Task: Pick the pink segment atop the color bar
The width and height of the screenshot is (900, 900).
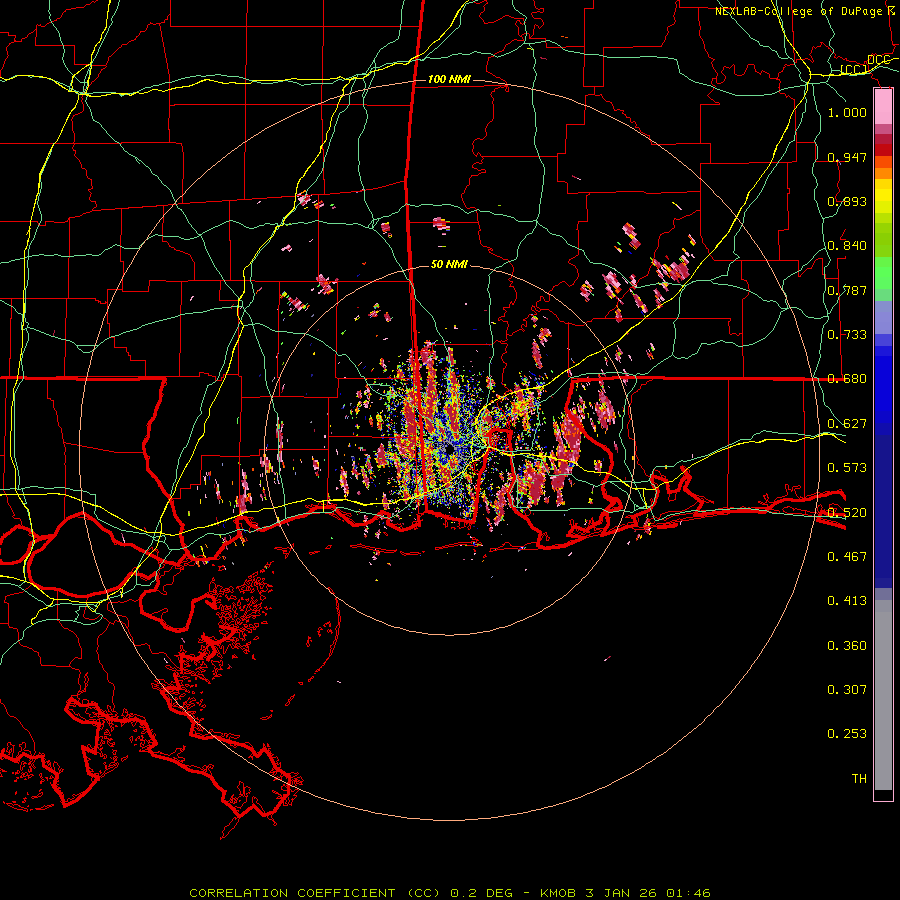Action: click(883, 106)
